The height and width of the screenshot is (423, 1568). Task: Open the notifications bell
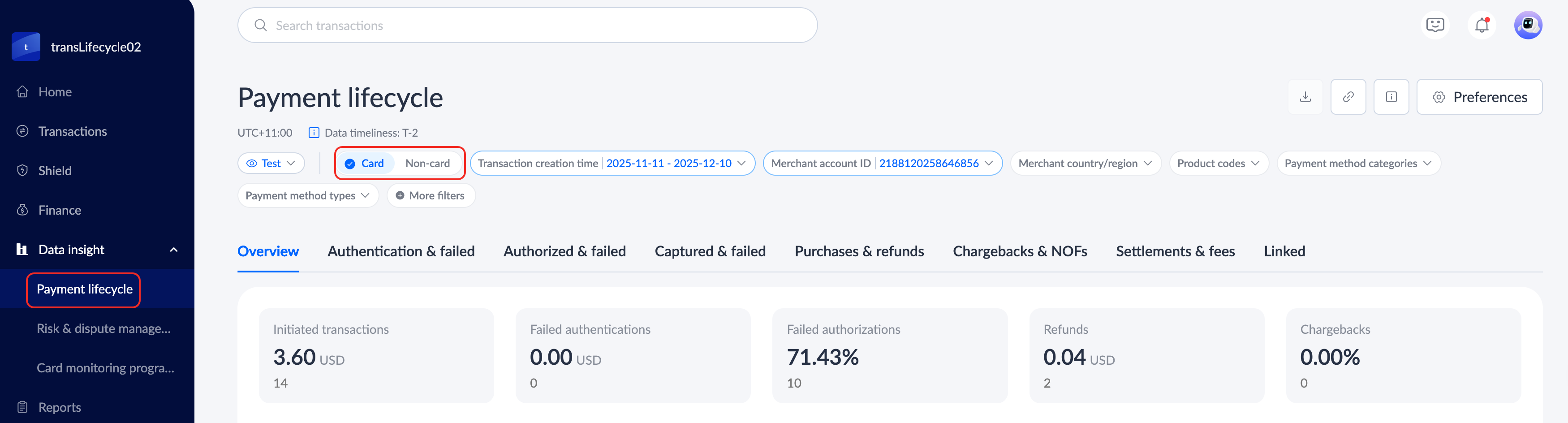point(1482,26)
